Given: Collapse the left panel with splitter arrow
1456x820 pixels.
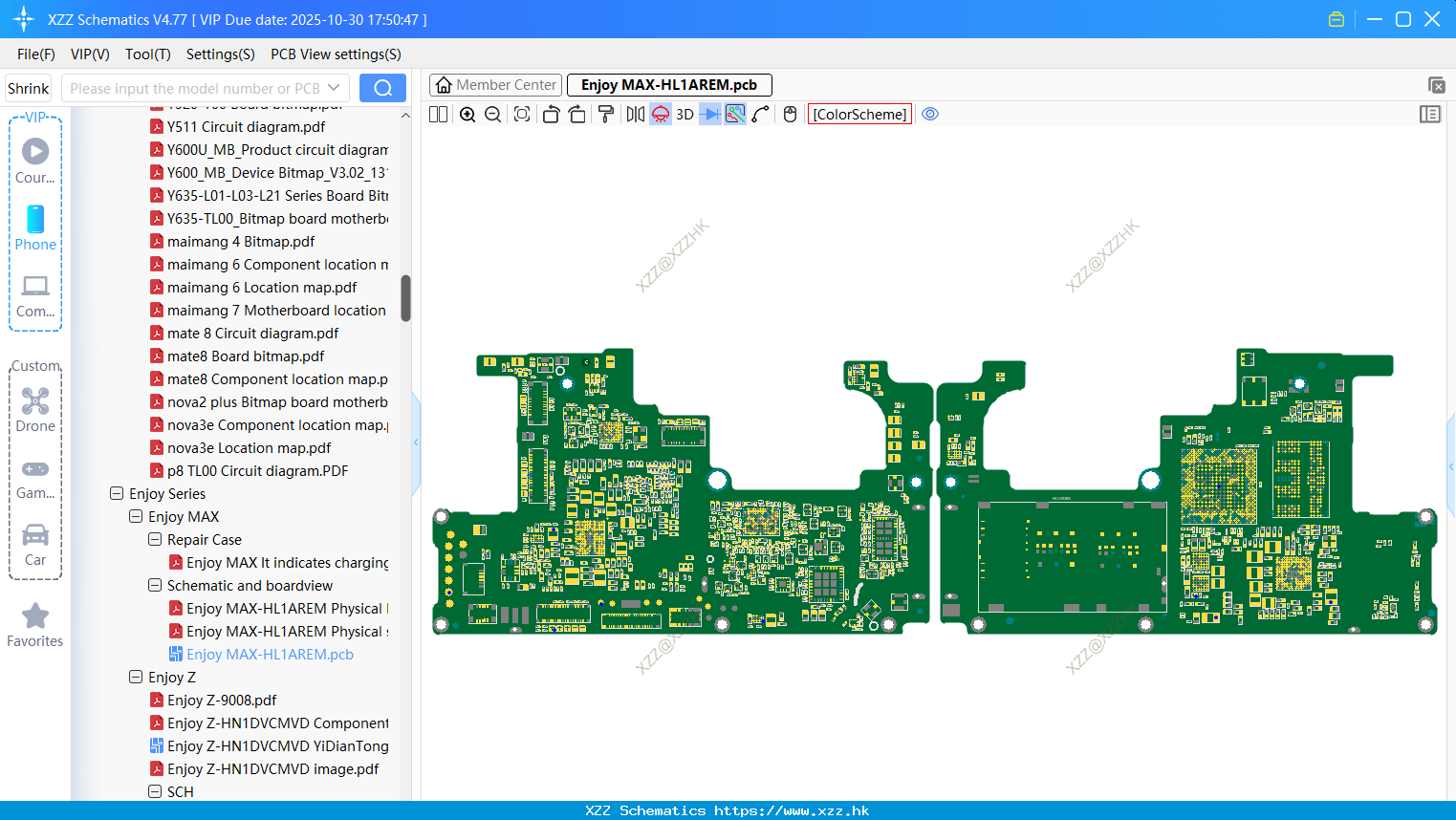Looking at the screenshot, I should (x=416, y=442).
